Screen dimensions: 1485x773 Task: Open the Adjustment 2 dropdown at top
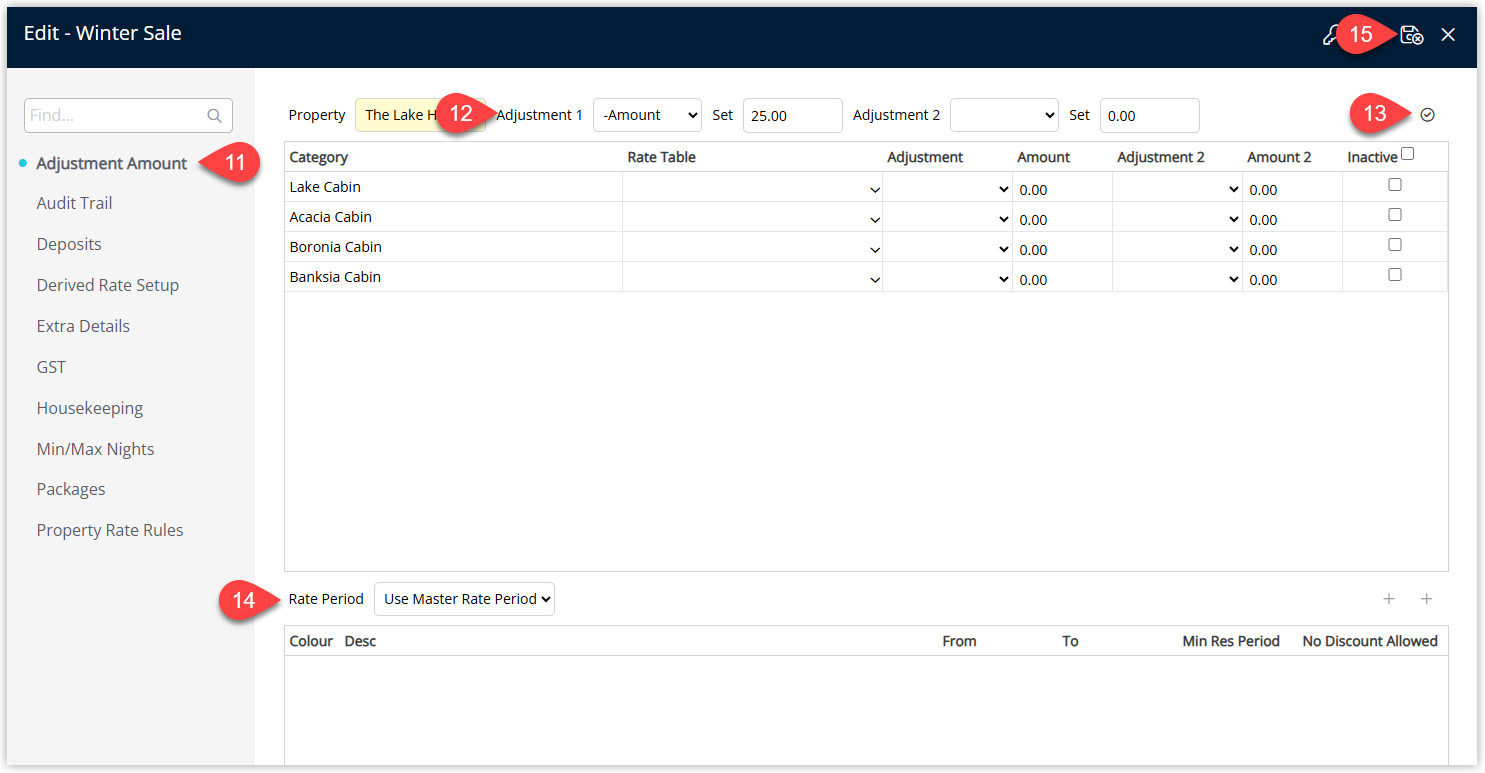1004,115
